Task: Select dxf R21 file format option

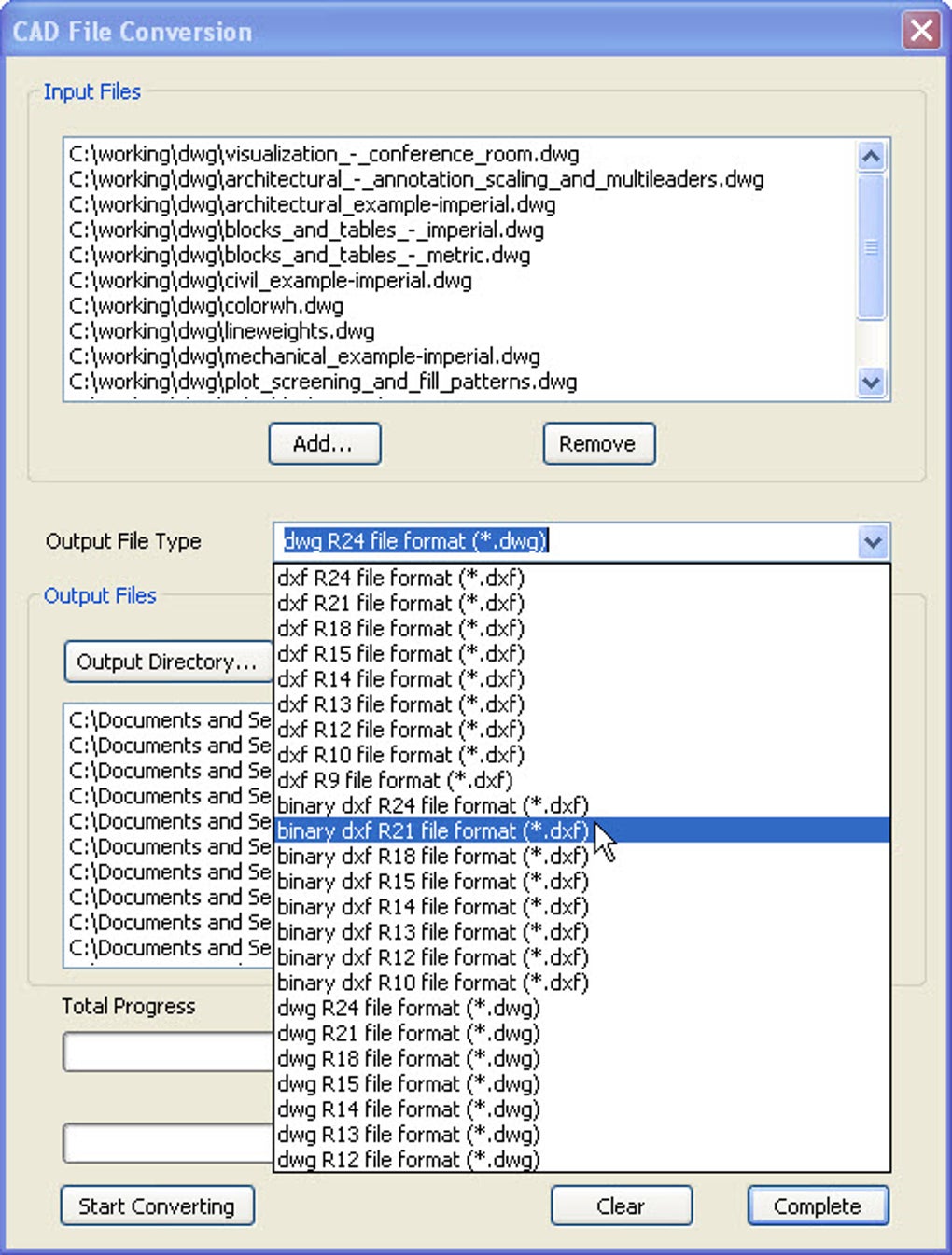Action: tap(582, 603)
